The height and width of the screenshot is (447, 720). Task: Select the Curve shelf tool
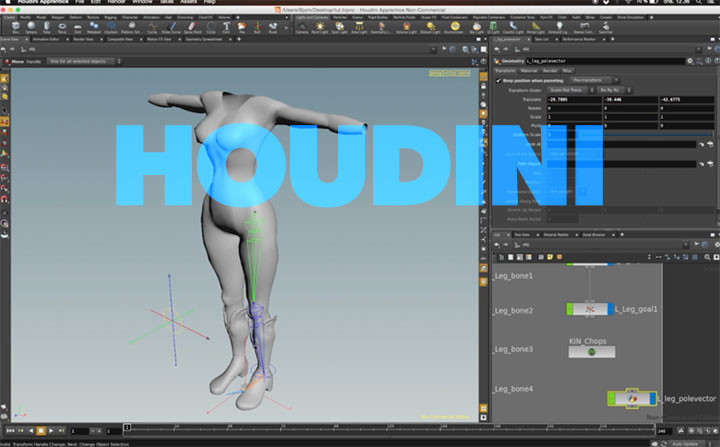(x=152, y=28)
